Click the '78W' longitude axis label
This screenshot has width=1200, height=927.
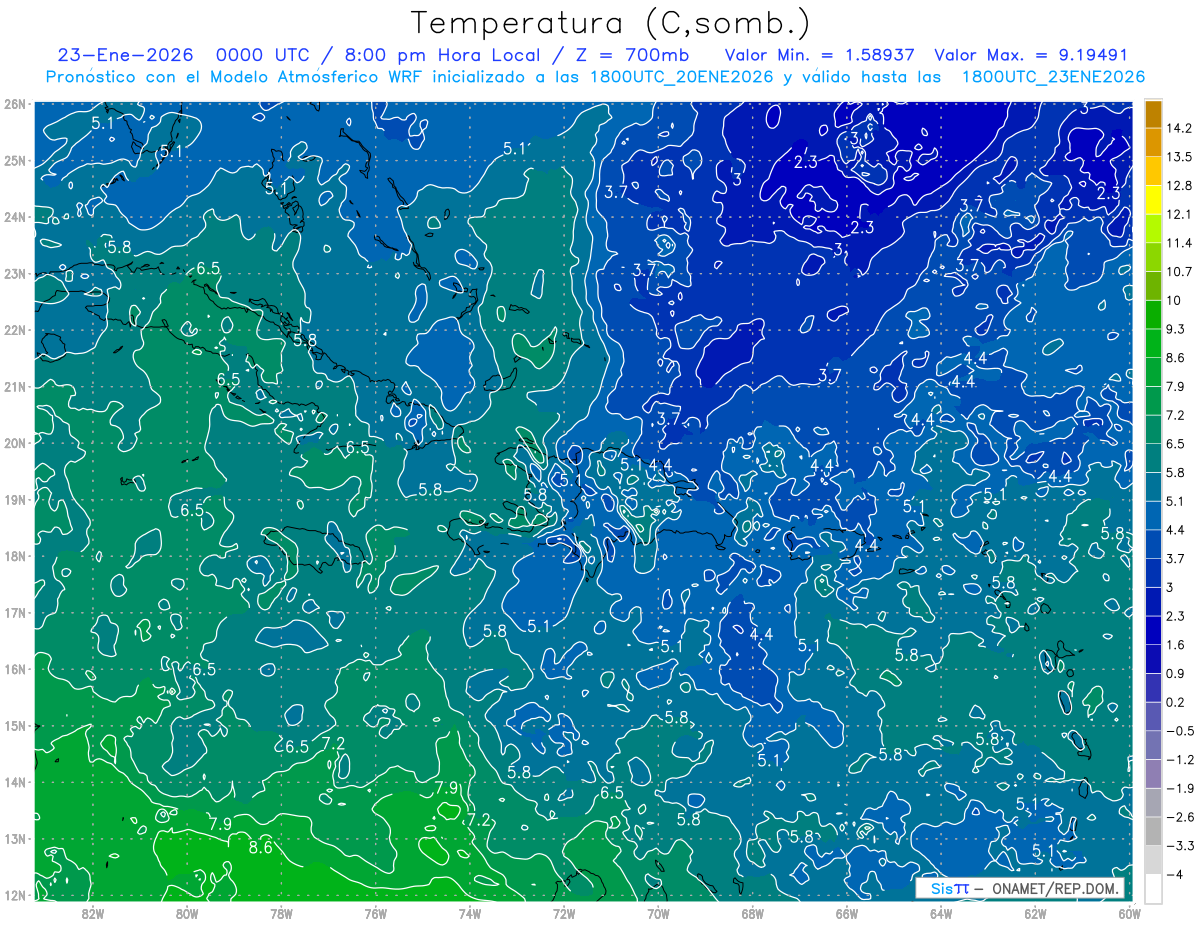[281, 913]
